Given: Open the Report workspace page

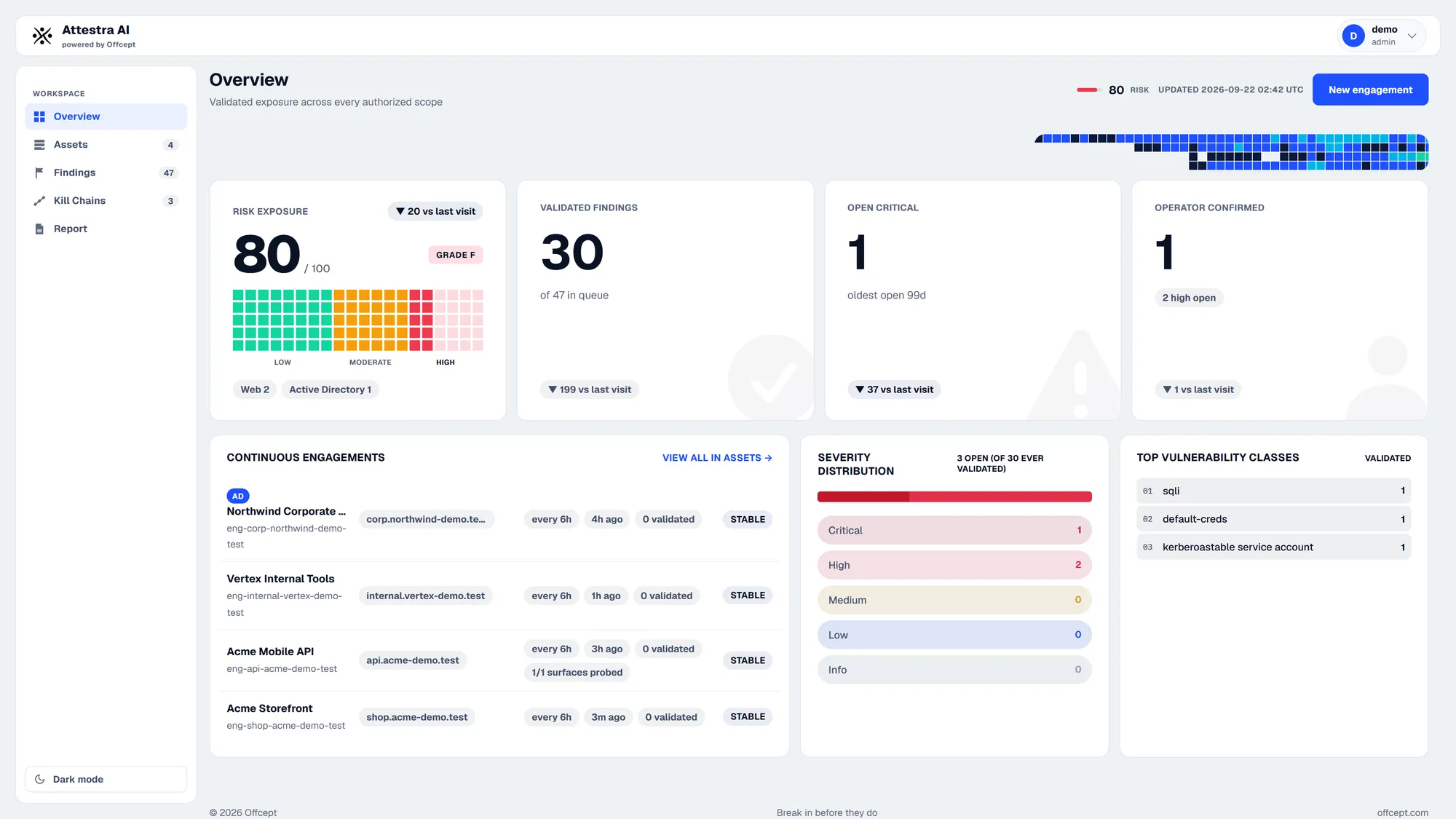Looking at the screenshot, I should coord(106,229).
